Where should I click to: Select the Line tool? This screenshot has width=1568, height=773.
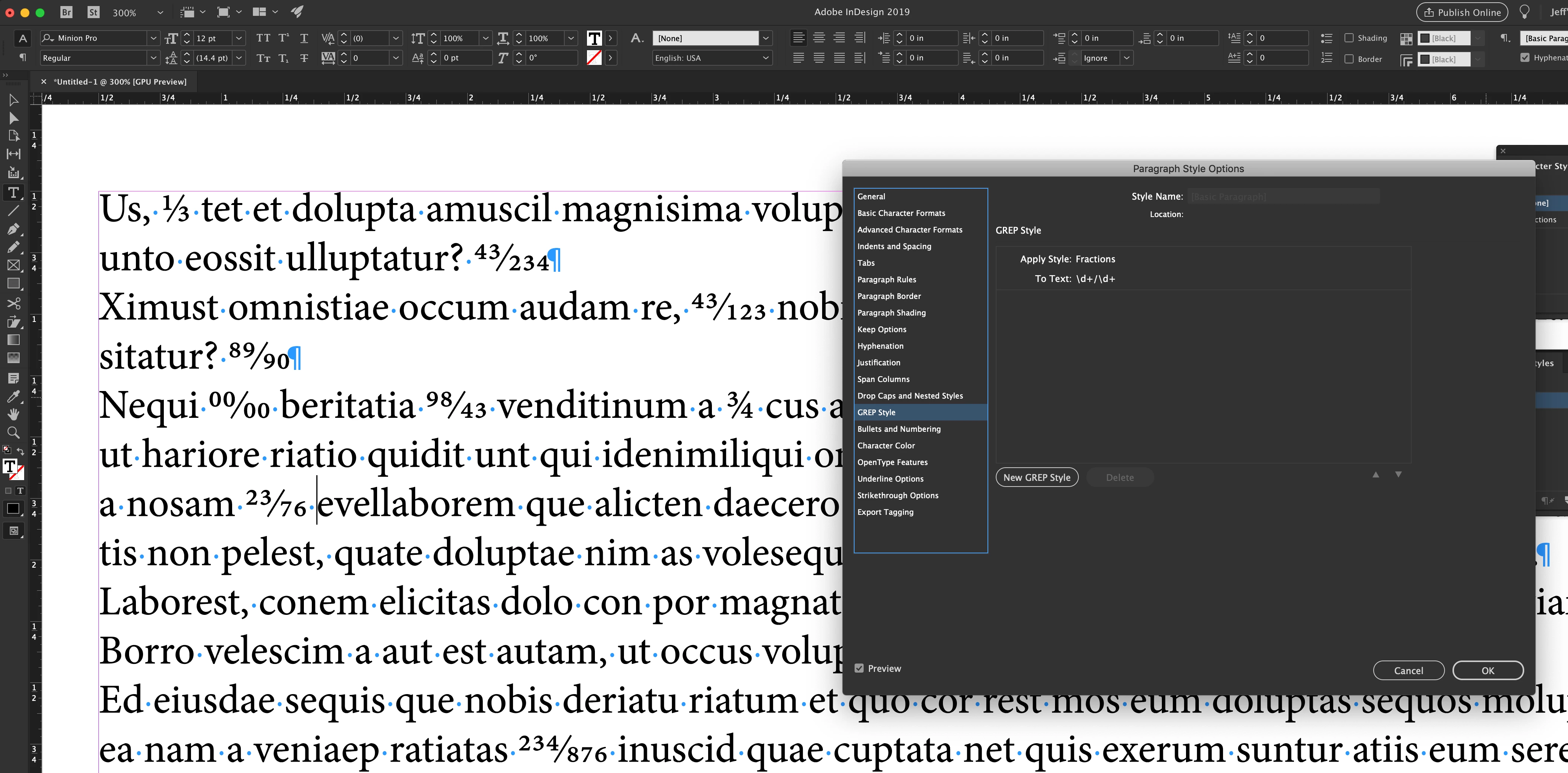[13, 211]
